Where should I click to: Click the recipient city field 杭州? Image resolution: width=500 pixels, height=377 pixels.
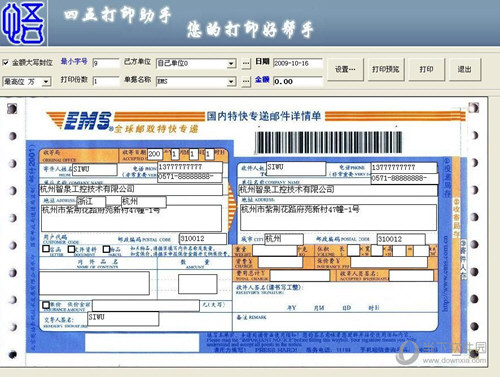(284, 239)
